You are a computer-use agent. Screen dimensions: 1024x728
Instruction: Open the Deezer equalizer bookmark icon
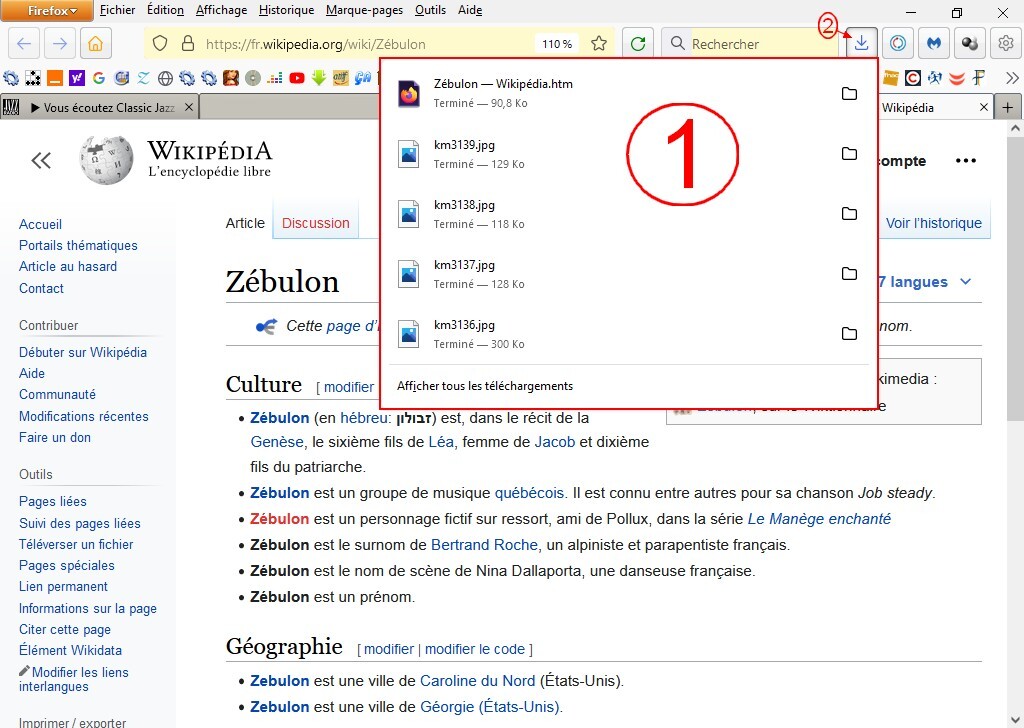tap(275, 78)
